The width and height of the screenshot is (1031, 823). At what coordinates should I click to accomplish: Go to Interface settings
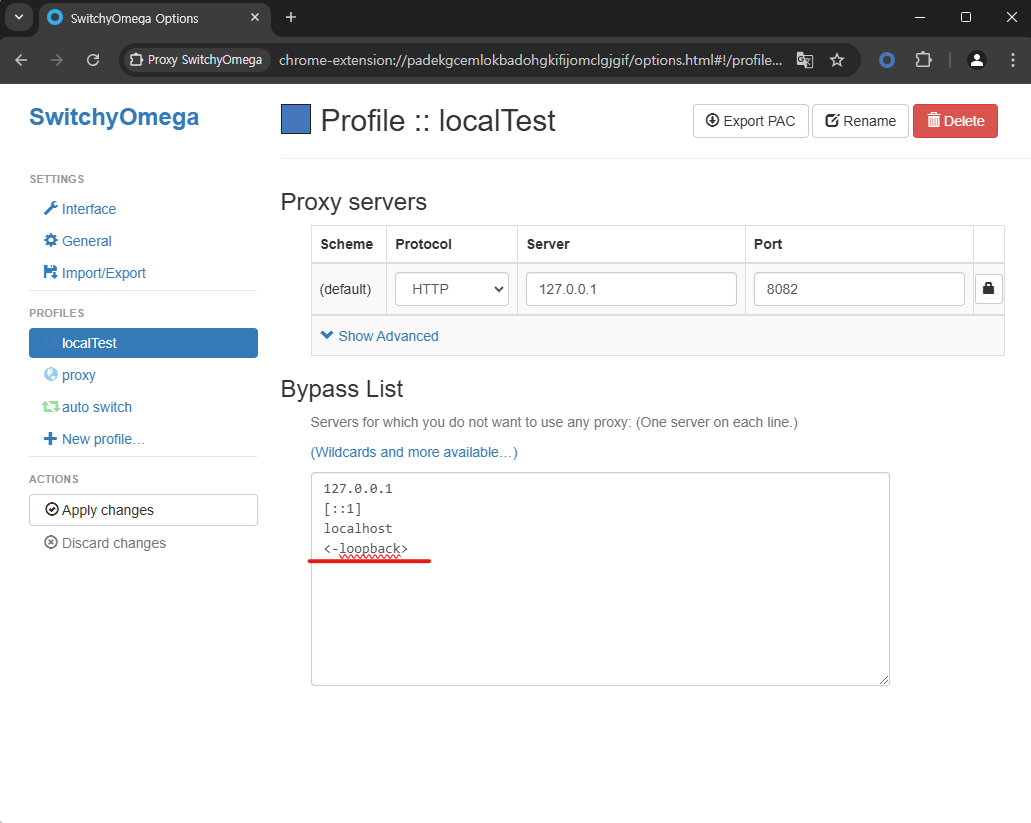tap(88, 209)
